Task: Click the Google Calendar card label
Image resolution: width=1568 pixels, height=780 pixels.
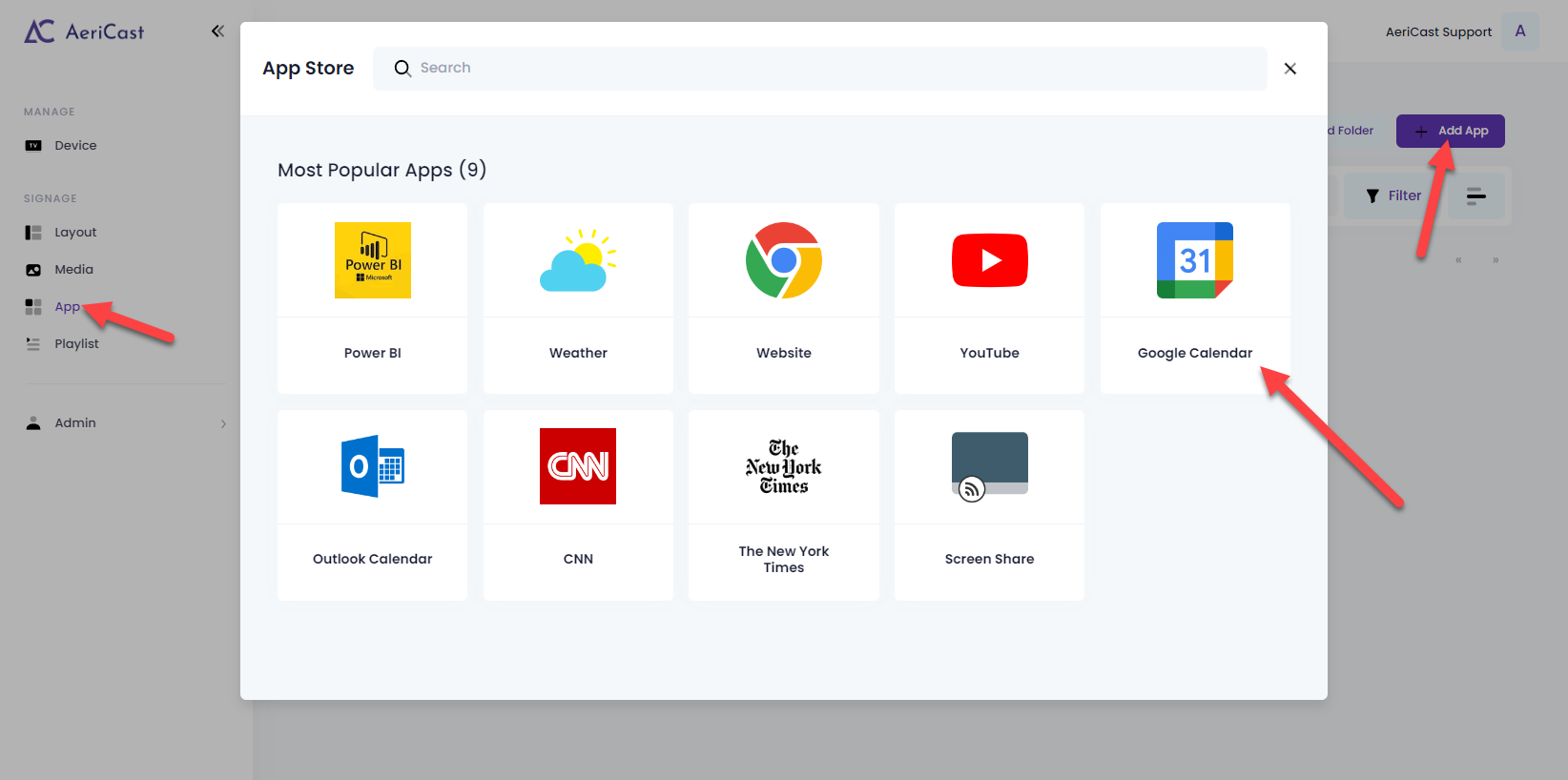Action: pyautogui.click(x=1195, y=353)
